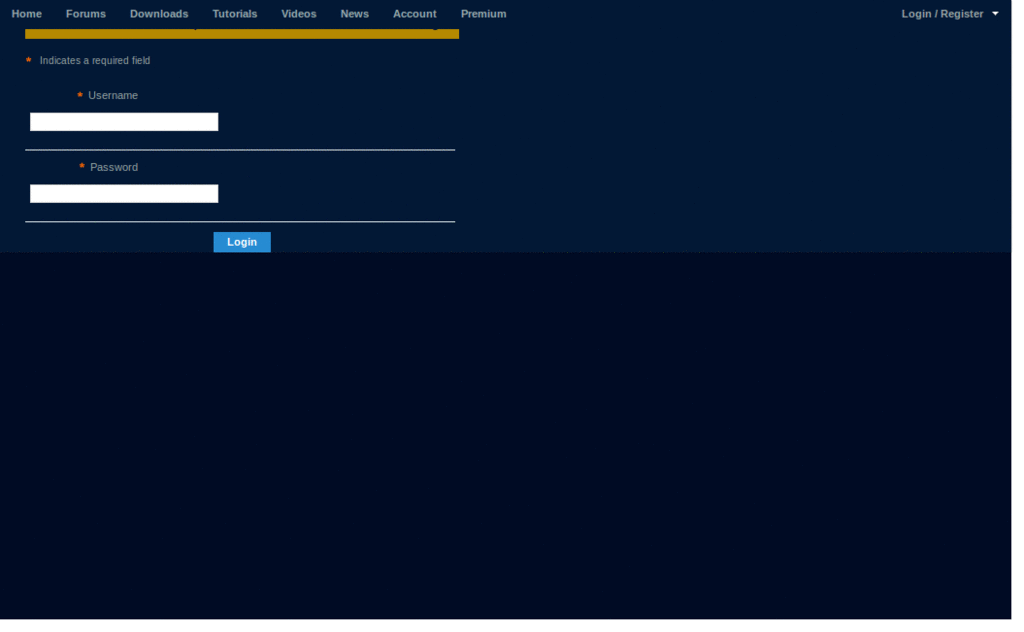This screenshot has height=632, width=1024.
Task: Click the Password field label
Action: click(x=114, y=167)
